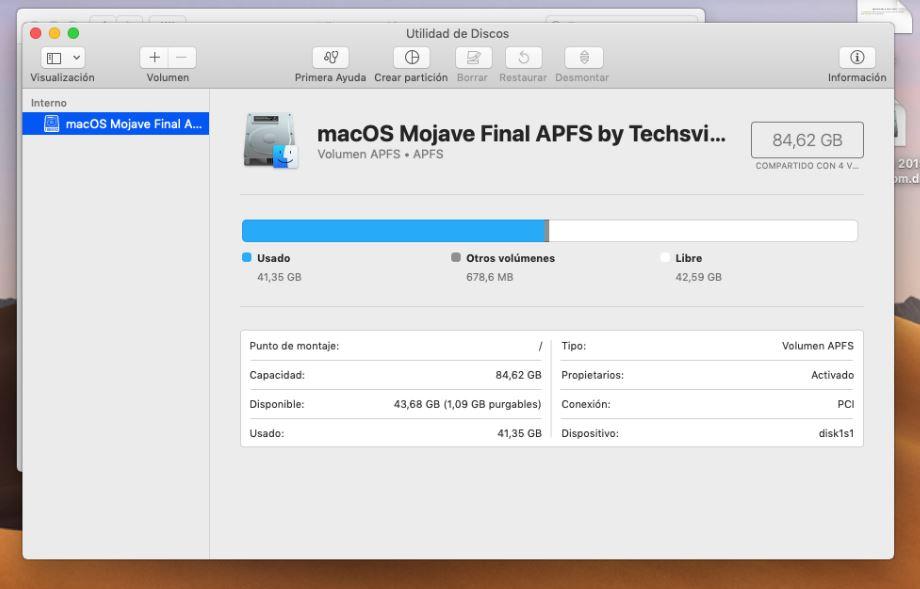
Task: Run Primera Ayuda on the disk
Action: tap(330, 57)
